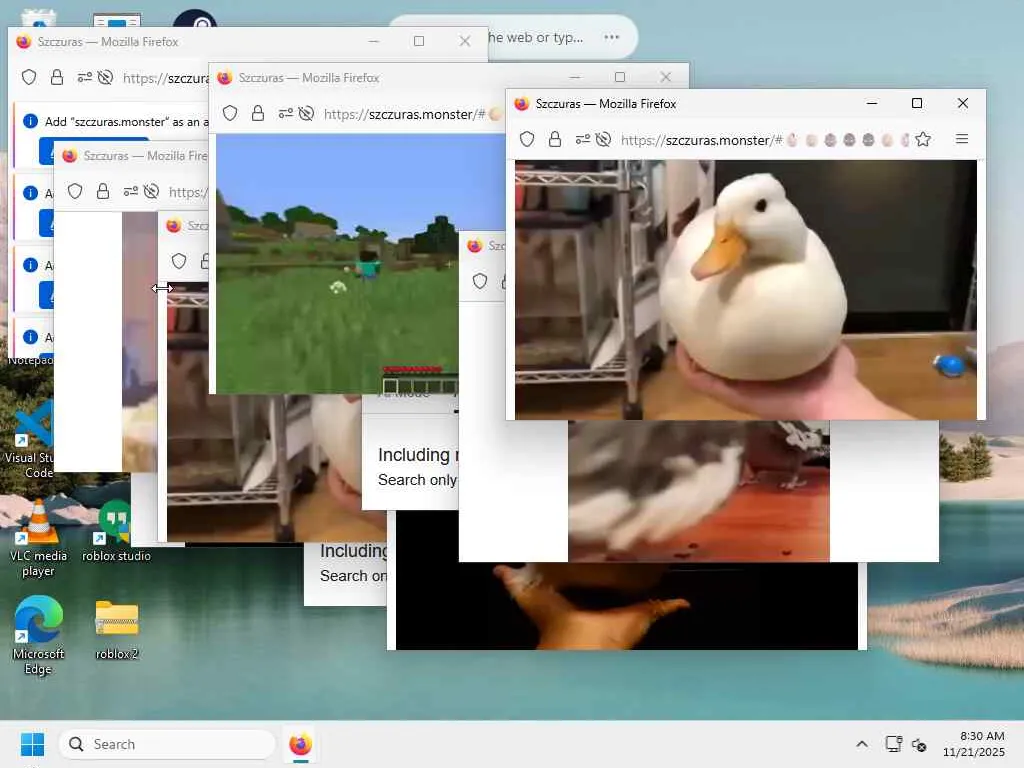Open clock showing 8:30 AM 11/21/2025

point(974,744)
